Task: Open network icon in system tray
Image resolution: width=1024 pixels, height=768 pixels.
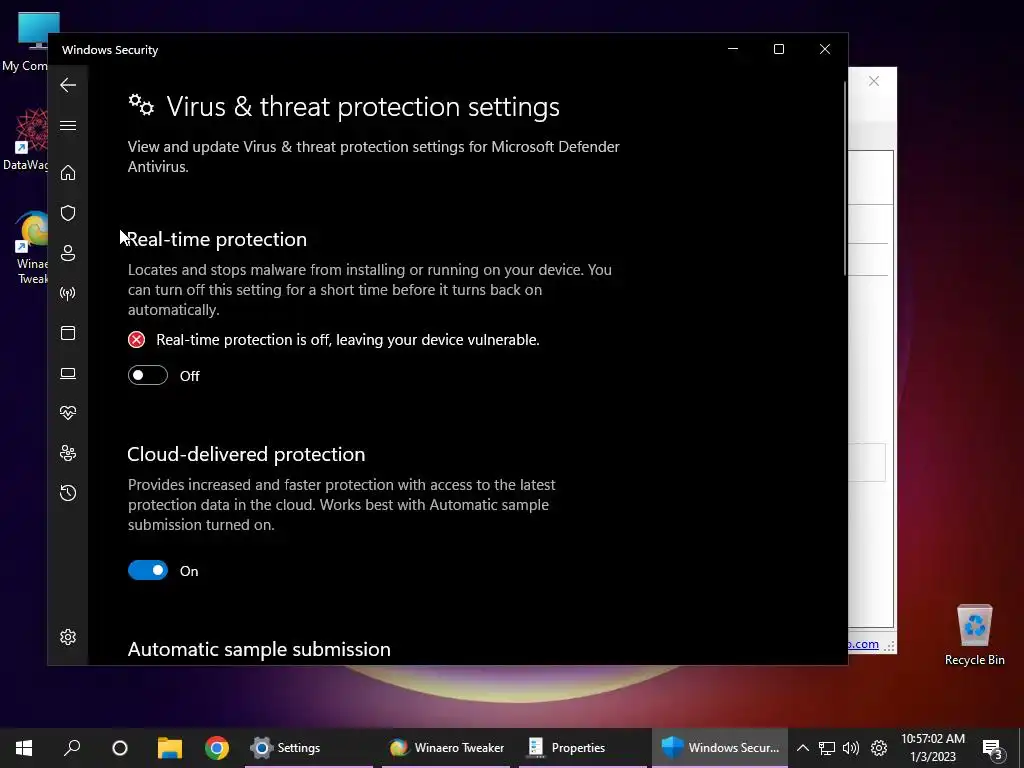Action: coord(827,748)
